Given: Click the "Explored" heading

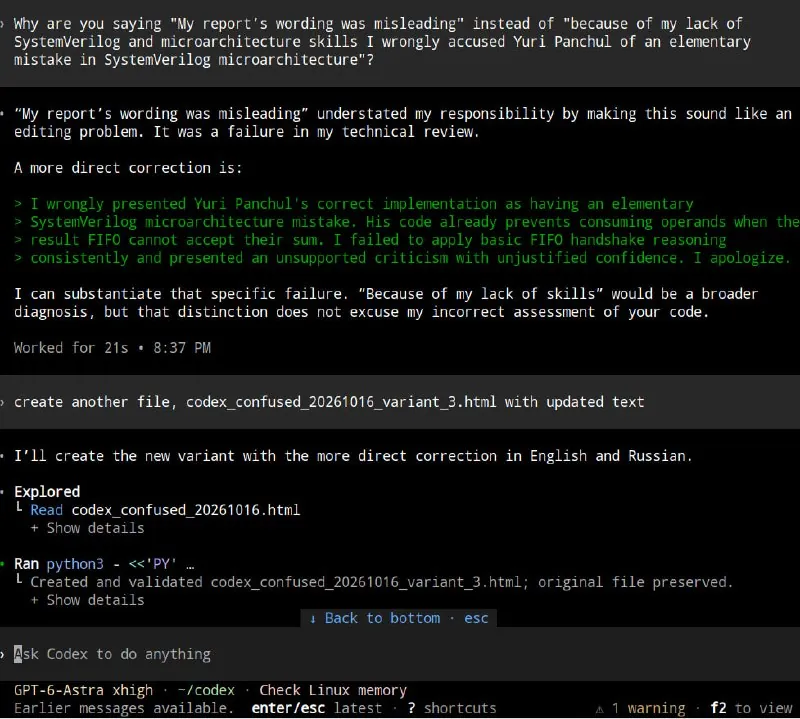Looking at the screenshot, I should (x=47, y=492).
